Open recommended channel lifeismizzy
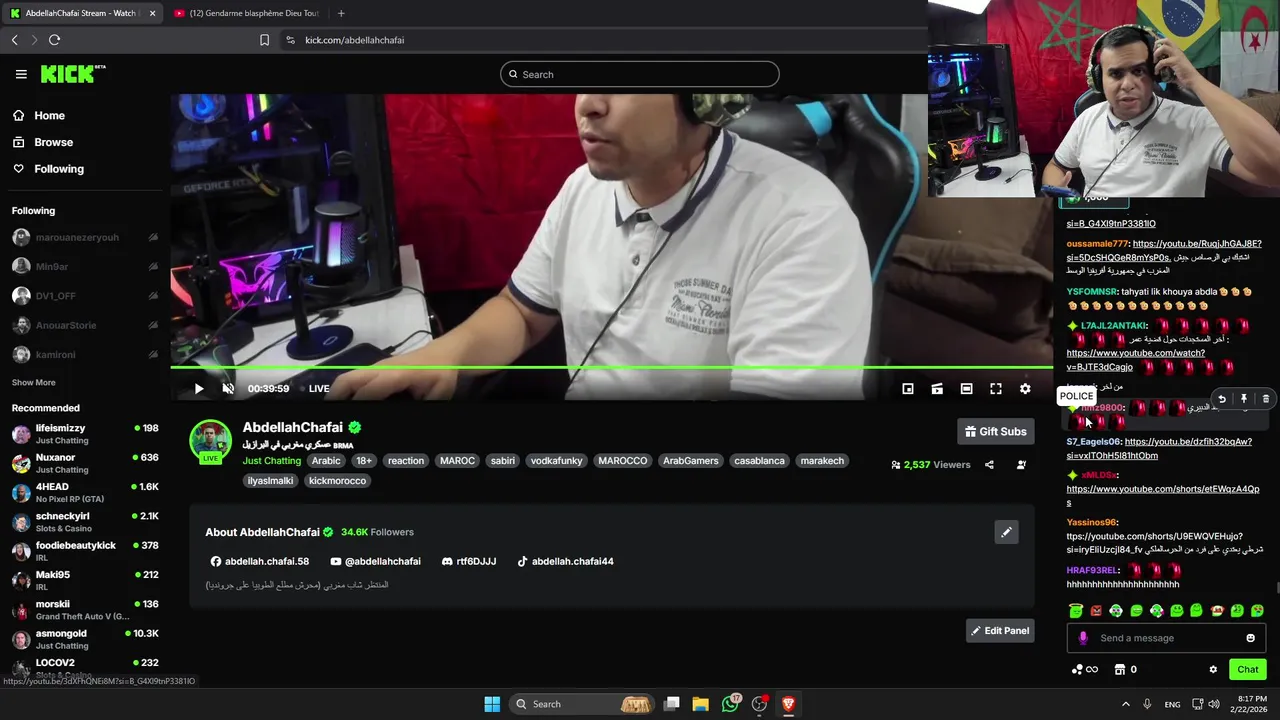 point(85,434)
